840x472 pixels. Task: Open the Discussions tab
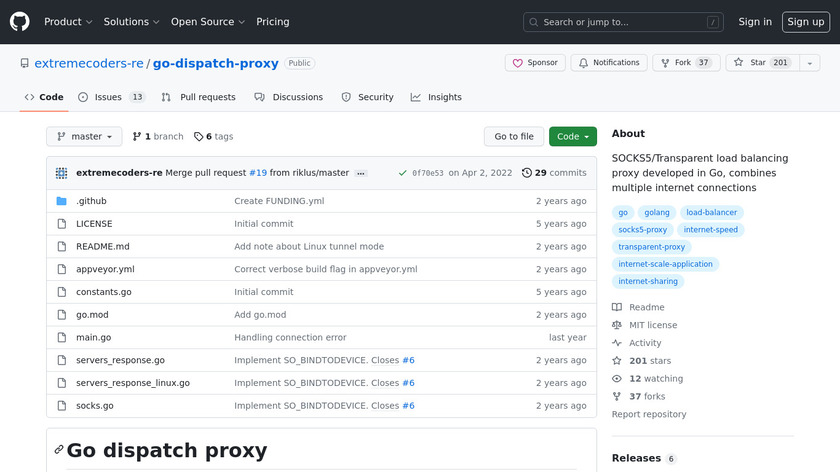289,97
